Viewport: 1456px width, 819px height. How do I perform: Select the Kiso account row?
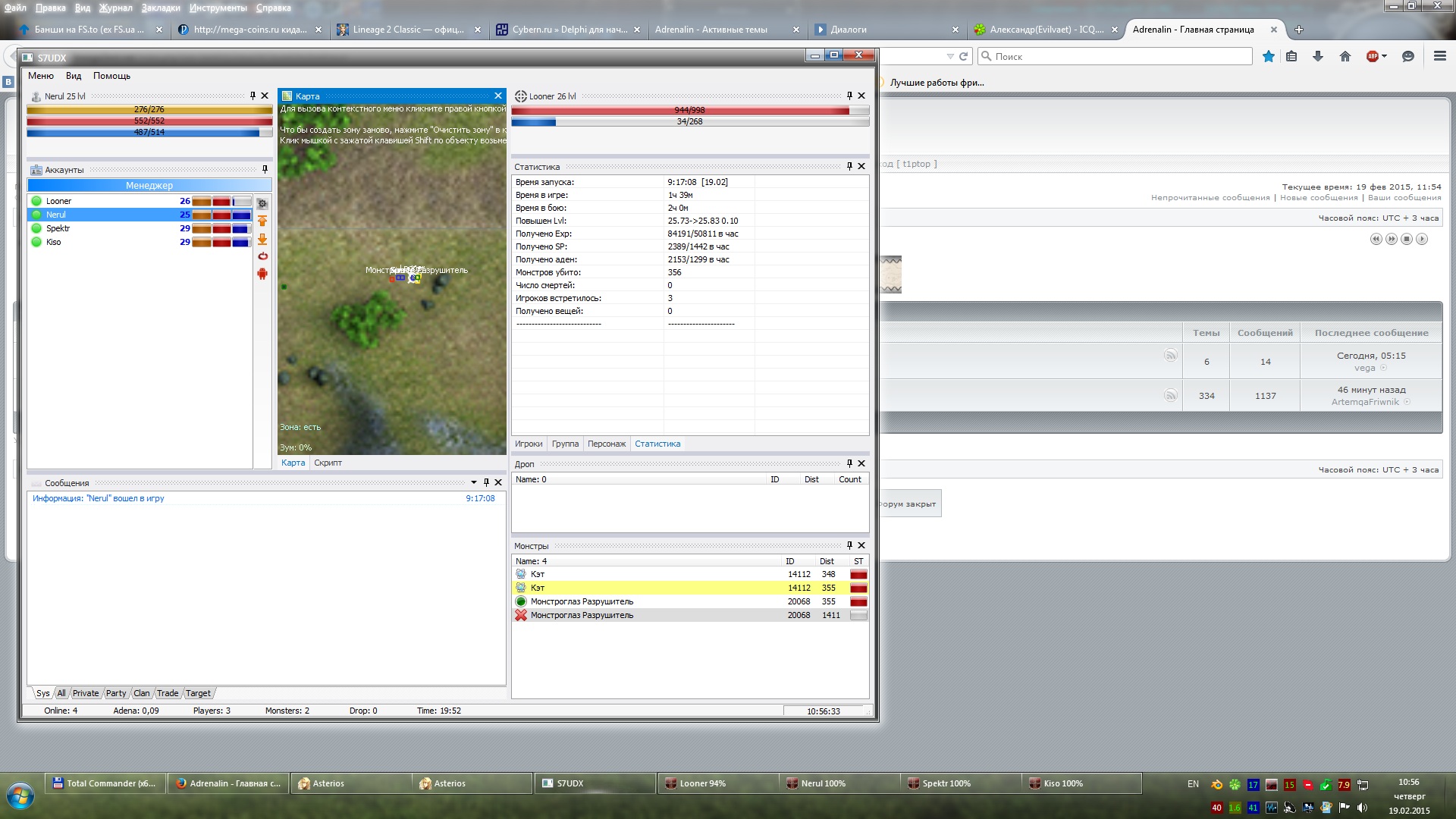pyautogui.click(x=140, y=242)
